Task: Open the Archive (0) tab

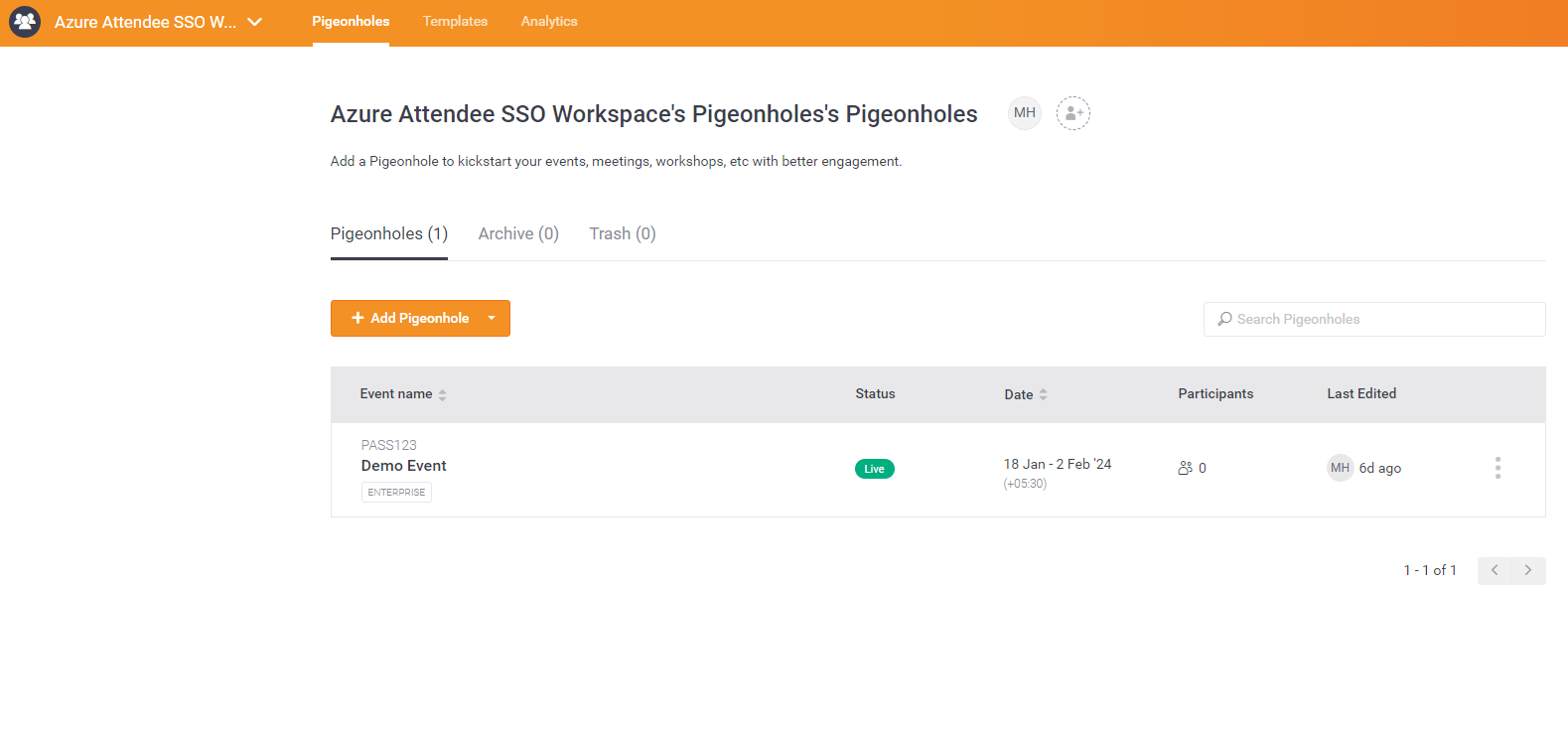Action: [x=518, y=233]
